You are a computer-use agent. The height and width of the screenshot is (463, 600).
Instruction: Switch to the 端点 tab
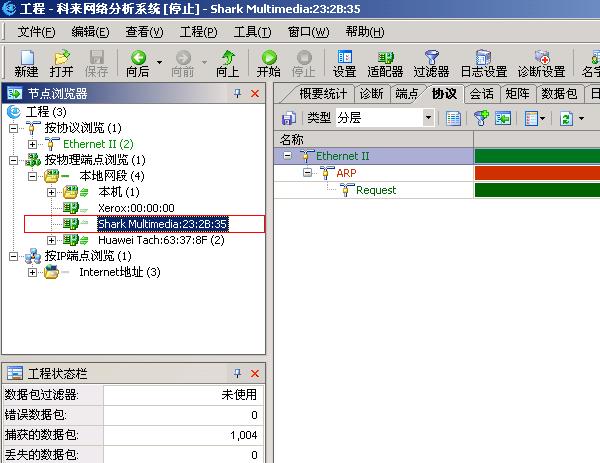click(x=406, y=94)
